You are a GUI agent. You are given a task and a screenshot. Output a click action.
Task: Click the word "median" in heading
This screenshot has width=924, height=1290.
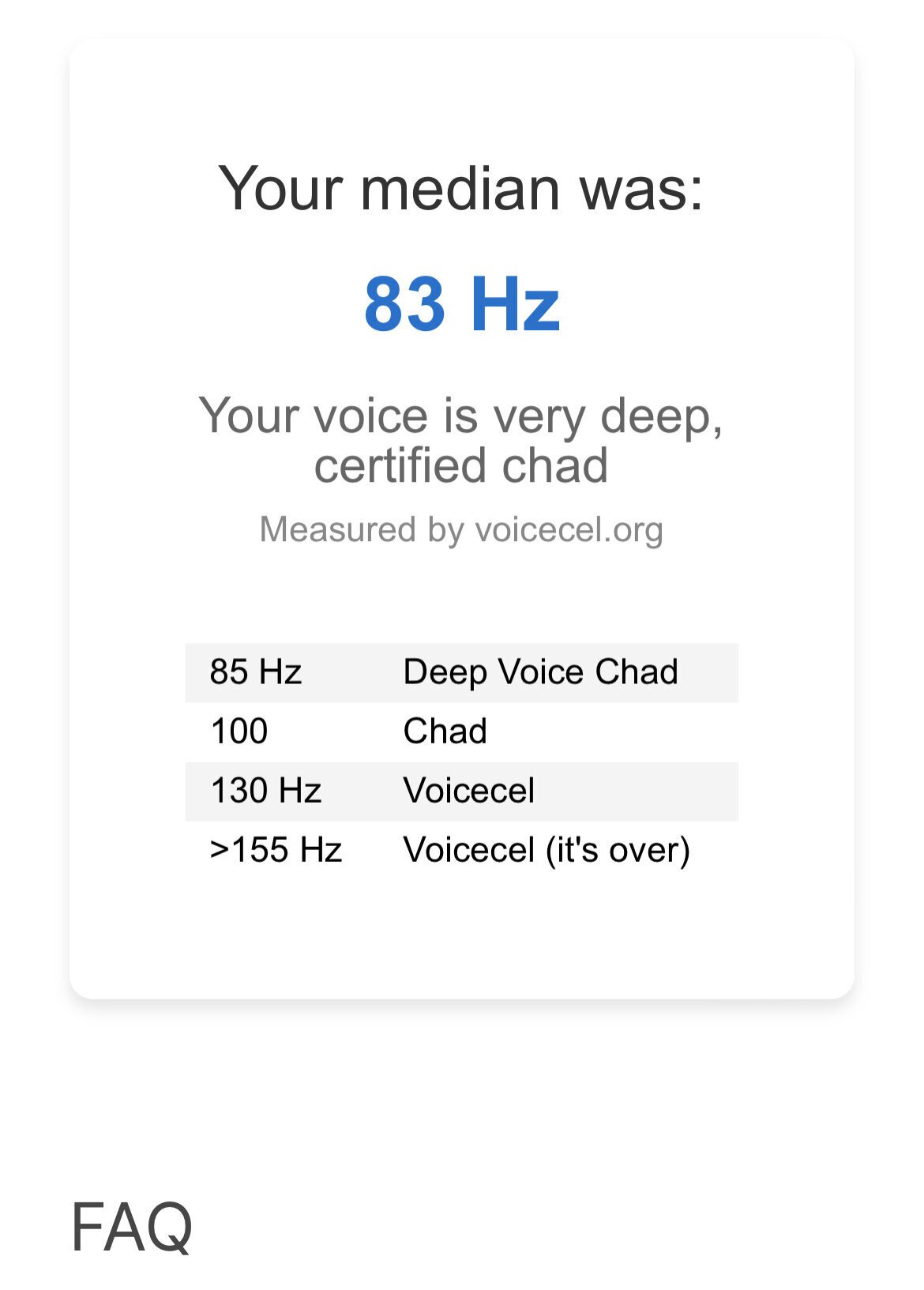pyautogui.click(x=460, y=189)
